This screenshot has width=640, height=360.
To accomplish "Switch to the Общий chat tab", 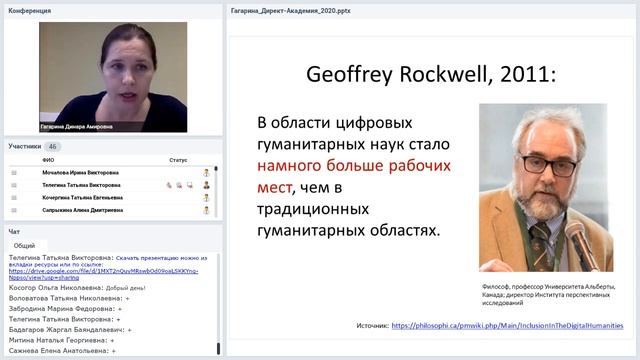I will 24,246.
